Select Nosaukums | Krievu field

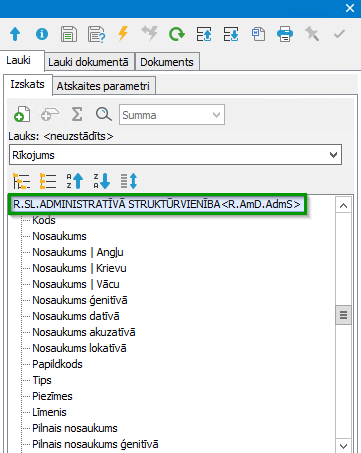[79, 268]
